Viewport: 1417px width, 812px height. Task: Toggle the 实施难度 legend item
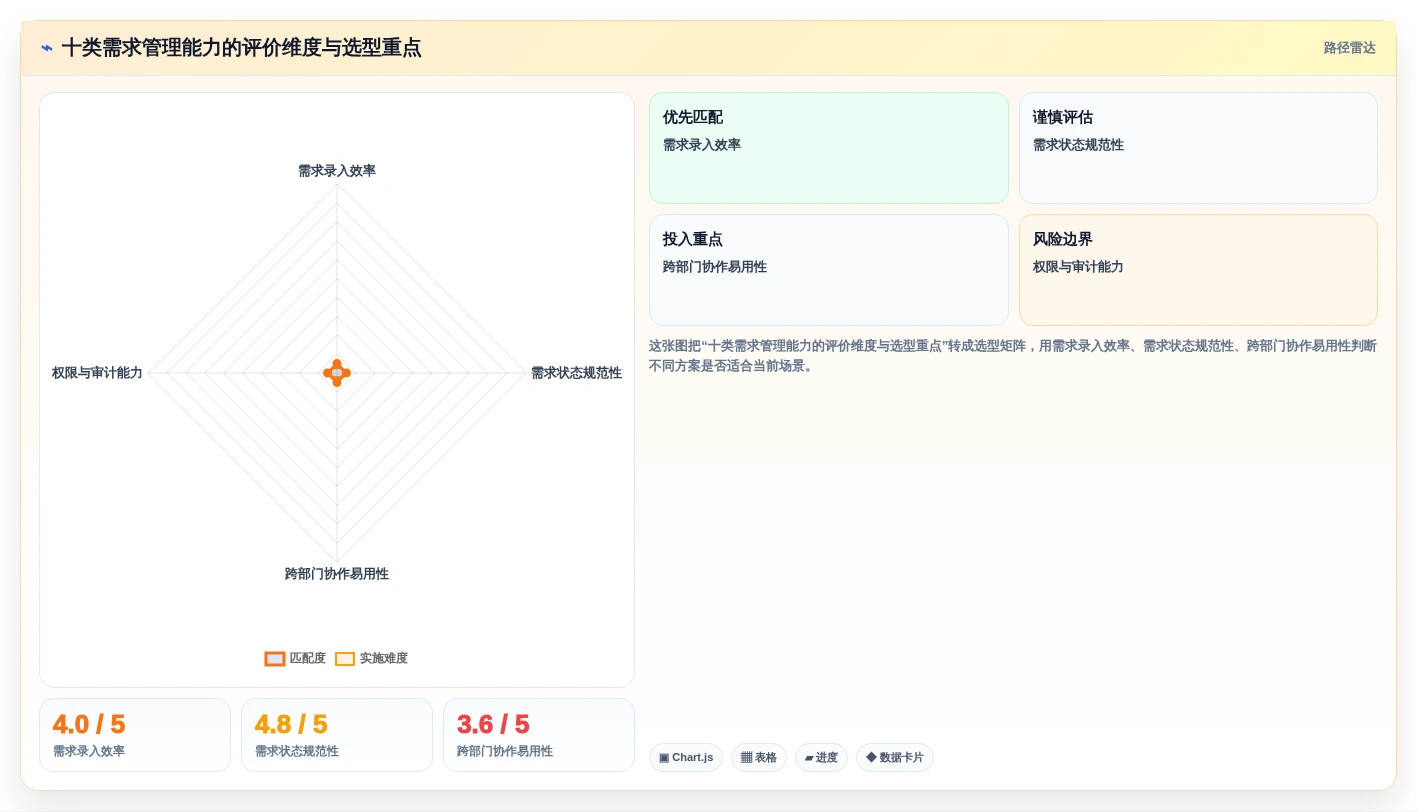click(371, 658)
